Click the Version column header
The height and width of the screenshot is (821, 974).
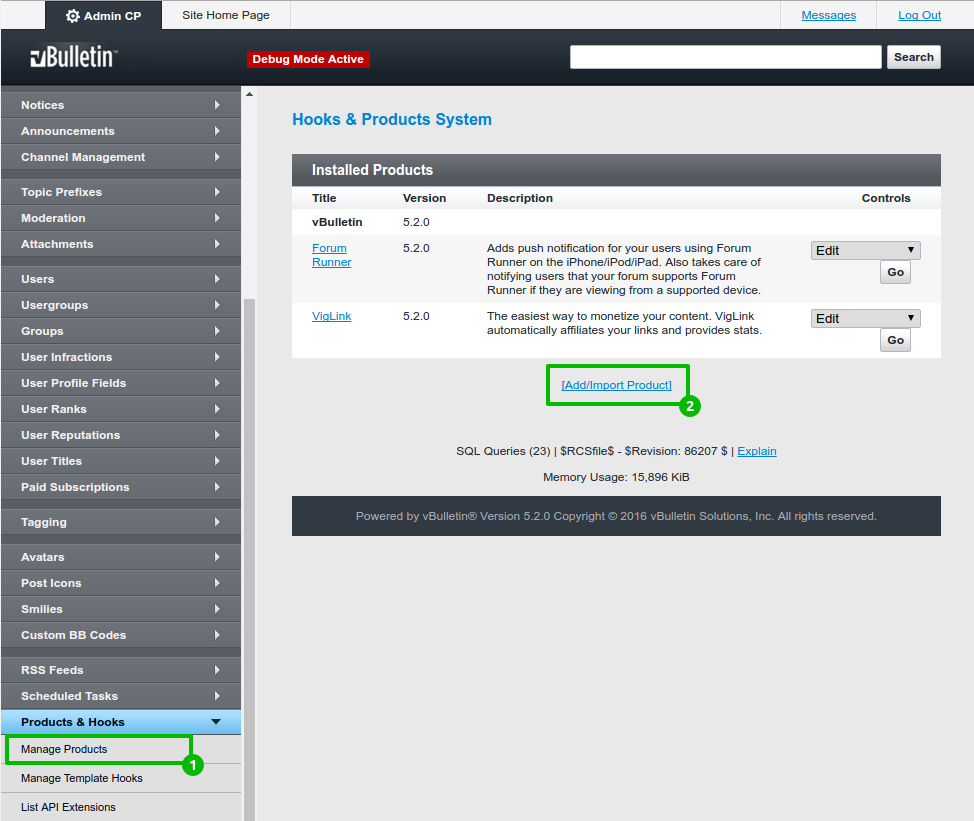424,198
